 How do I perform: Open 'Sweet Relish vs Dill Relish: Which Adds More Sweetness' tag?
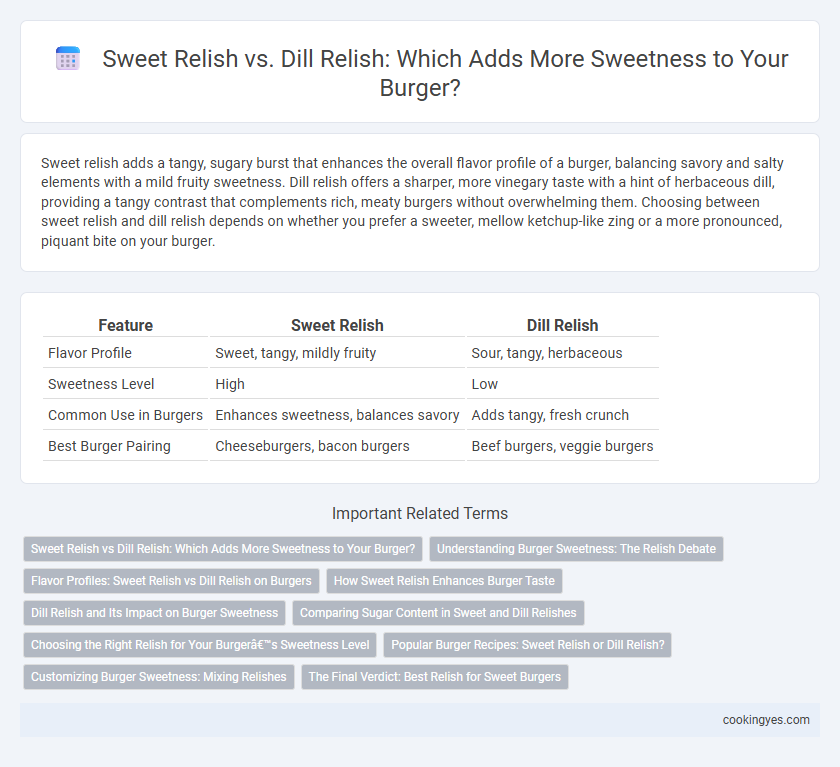(x=223, y=549)
